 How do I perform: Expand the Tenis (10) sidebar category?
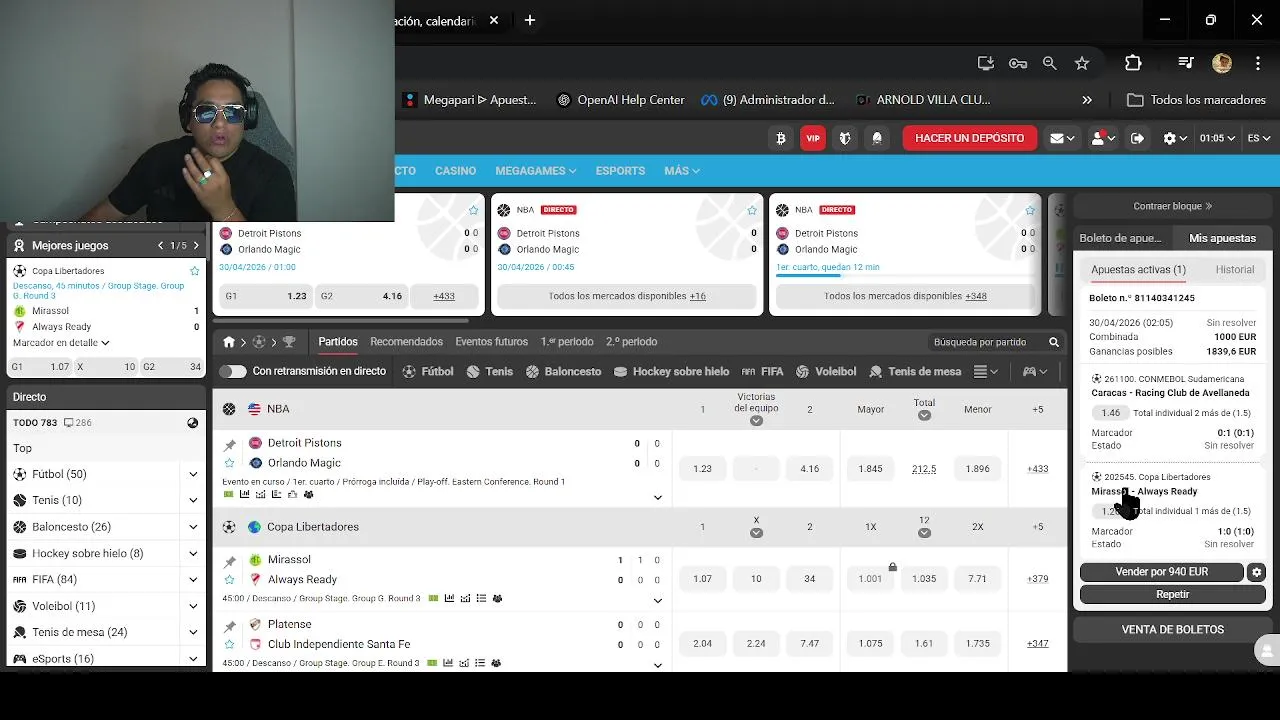[193, 500]
